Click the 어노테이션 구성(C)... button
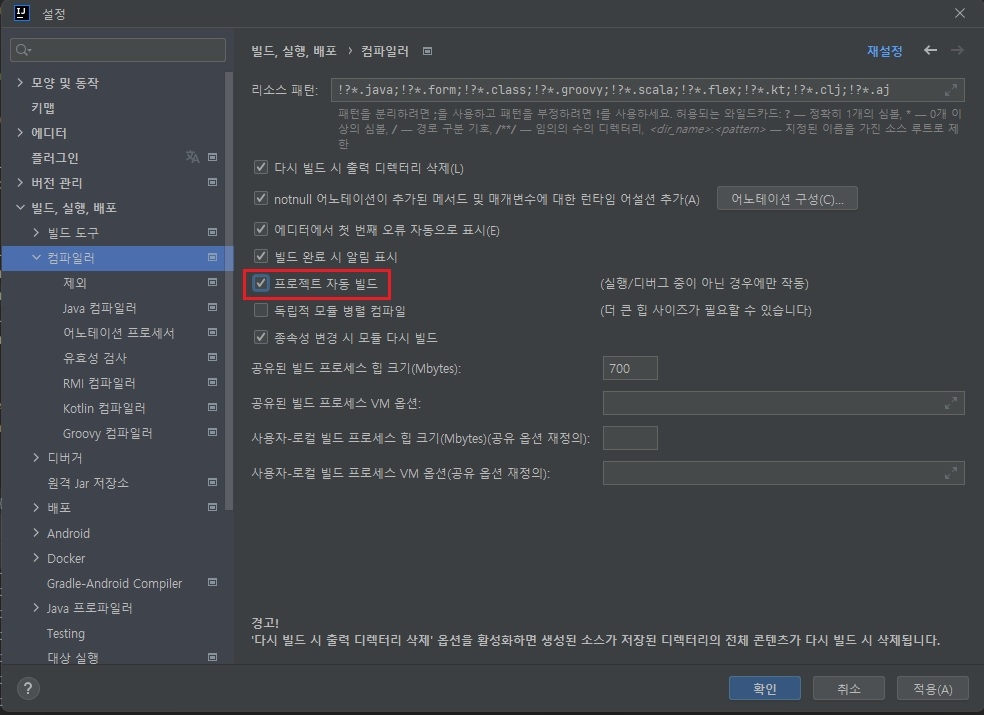Viewport: 984px width, 715px height. pos(787,199)
